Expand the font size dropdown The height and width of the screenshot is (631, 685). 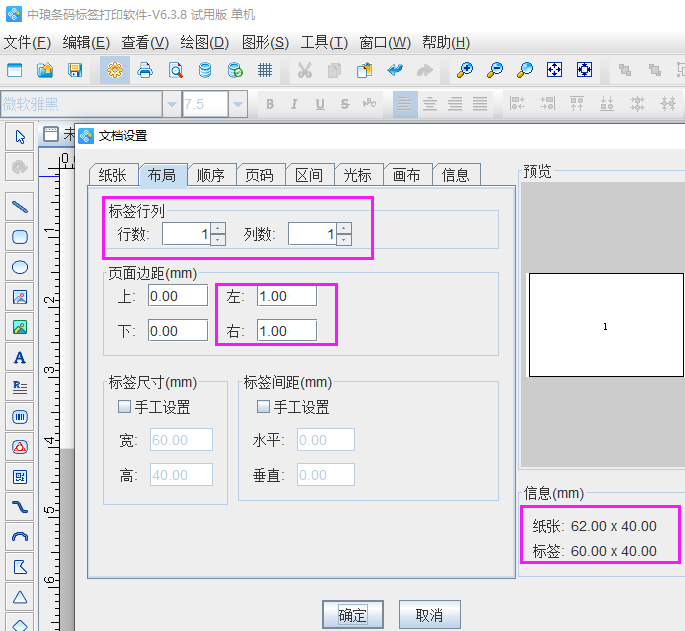[238, 105]
